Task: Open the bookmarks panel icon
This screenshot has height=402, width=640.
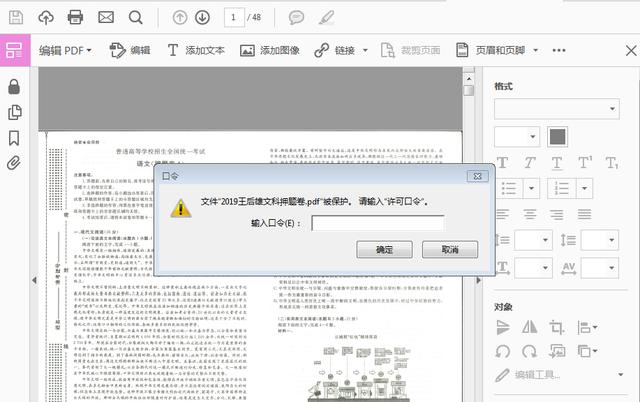Action: 14,138
